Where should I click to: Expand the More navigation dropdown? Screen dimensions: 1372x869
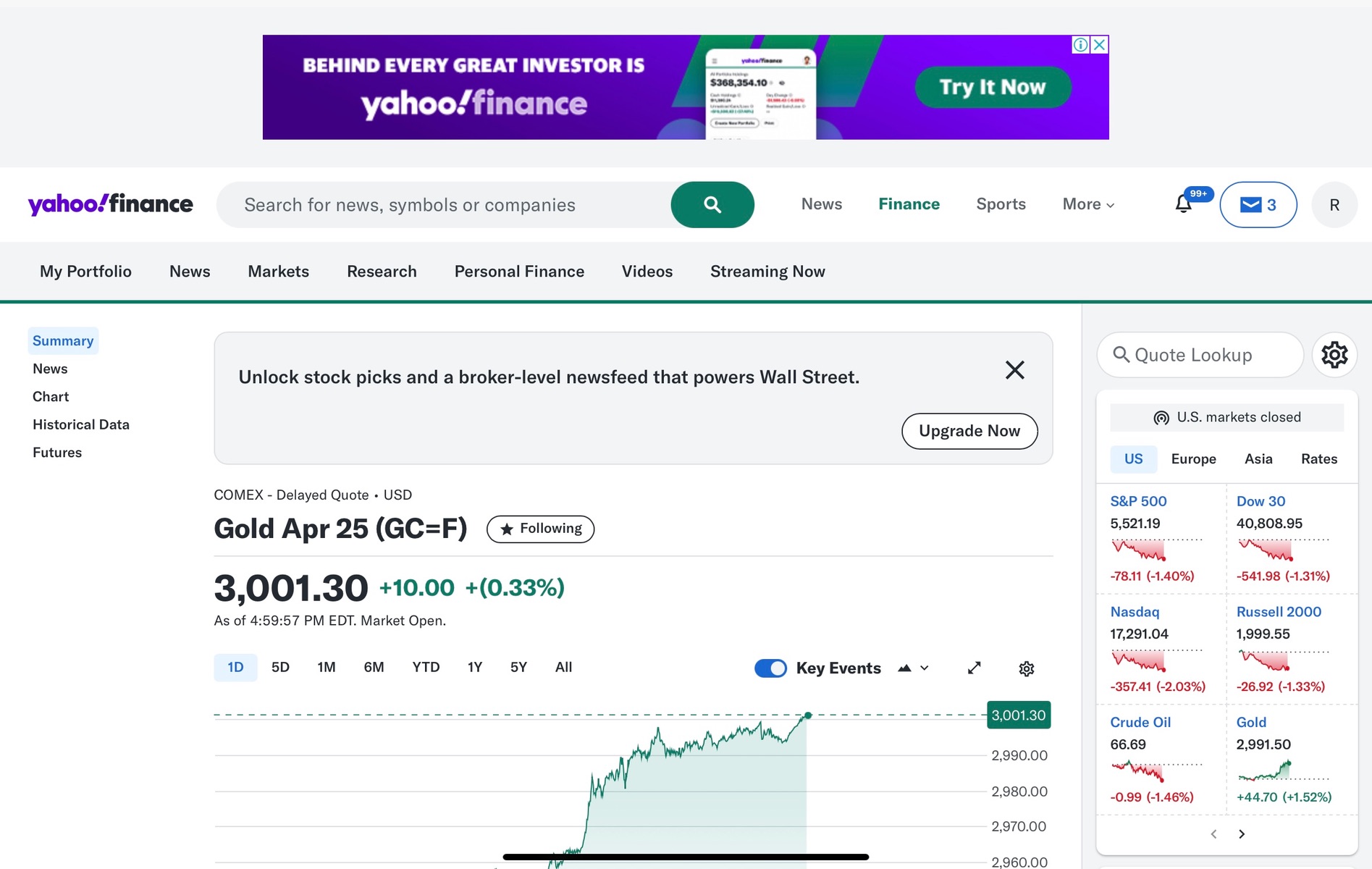click(1088, 204)
